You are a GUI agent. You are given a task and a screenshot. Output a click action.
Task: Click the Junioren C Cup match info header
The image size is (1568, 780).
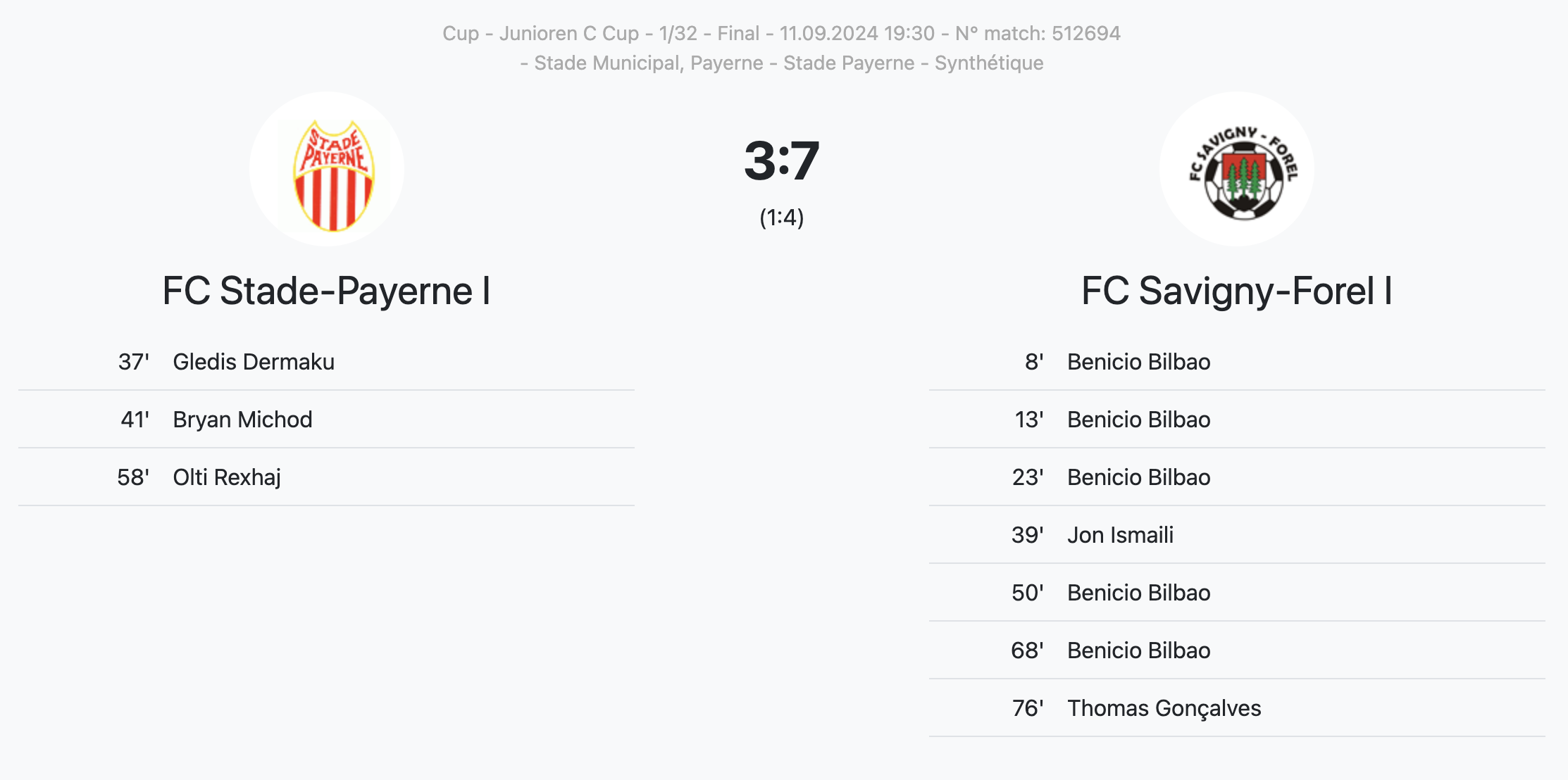[781, 33]
